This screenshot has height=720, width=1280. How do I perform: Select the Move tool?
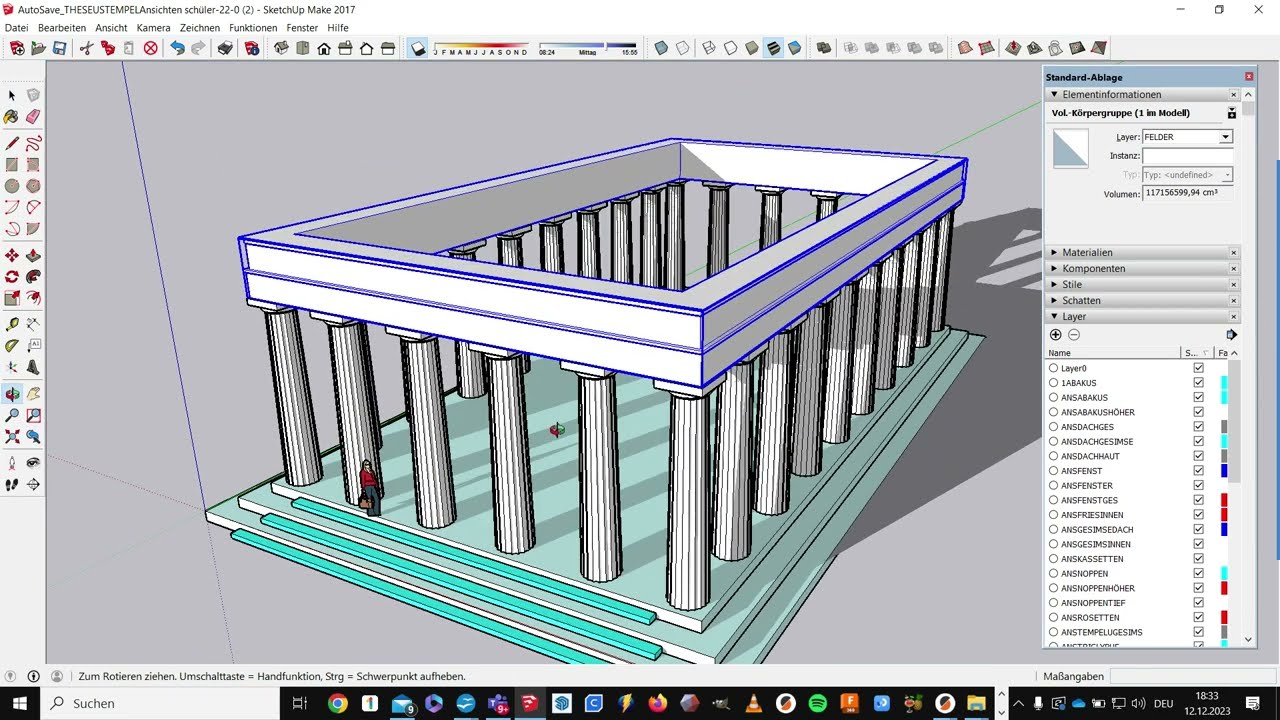(x=12, y=256)
